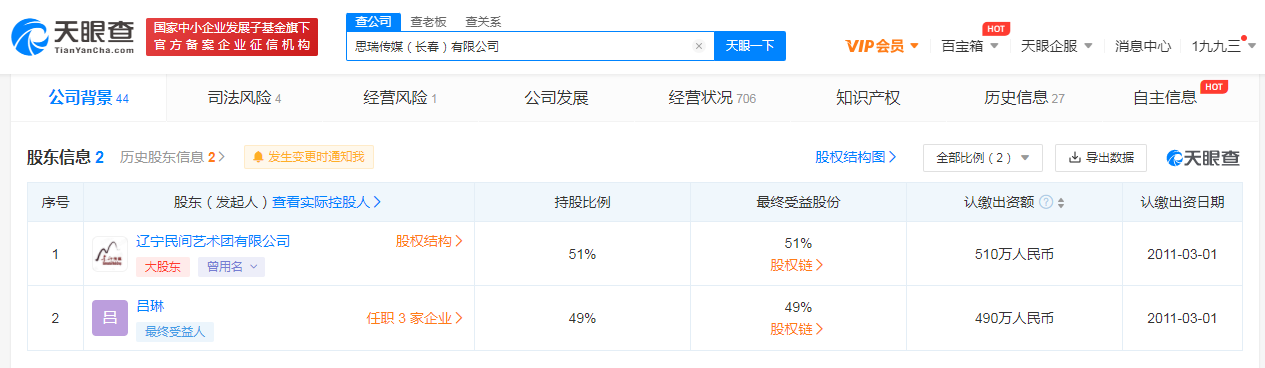Click the purple 吕 avatar icon
The width and height of the screenshot is (1265, 368).
tap(109, 318)
